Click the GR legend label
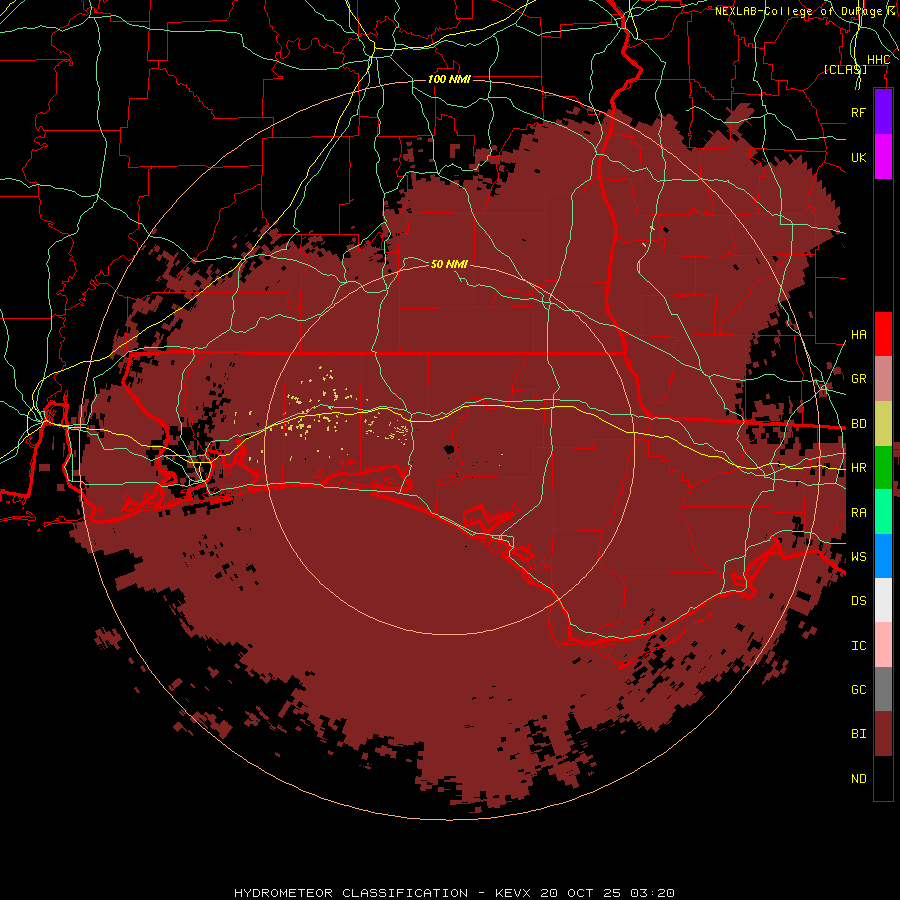 (x=859, y=379)
